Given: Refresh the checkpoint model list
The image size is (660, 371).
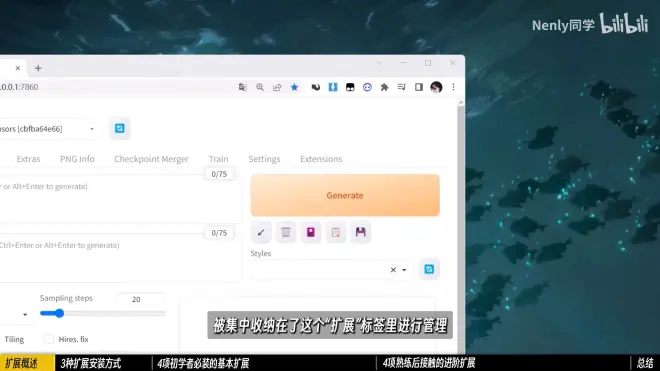Looking at the screenshot, I should click(x=120, y=128).
